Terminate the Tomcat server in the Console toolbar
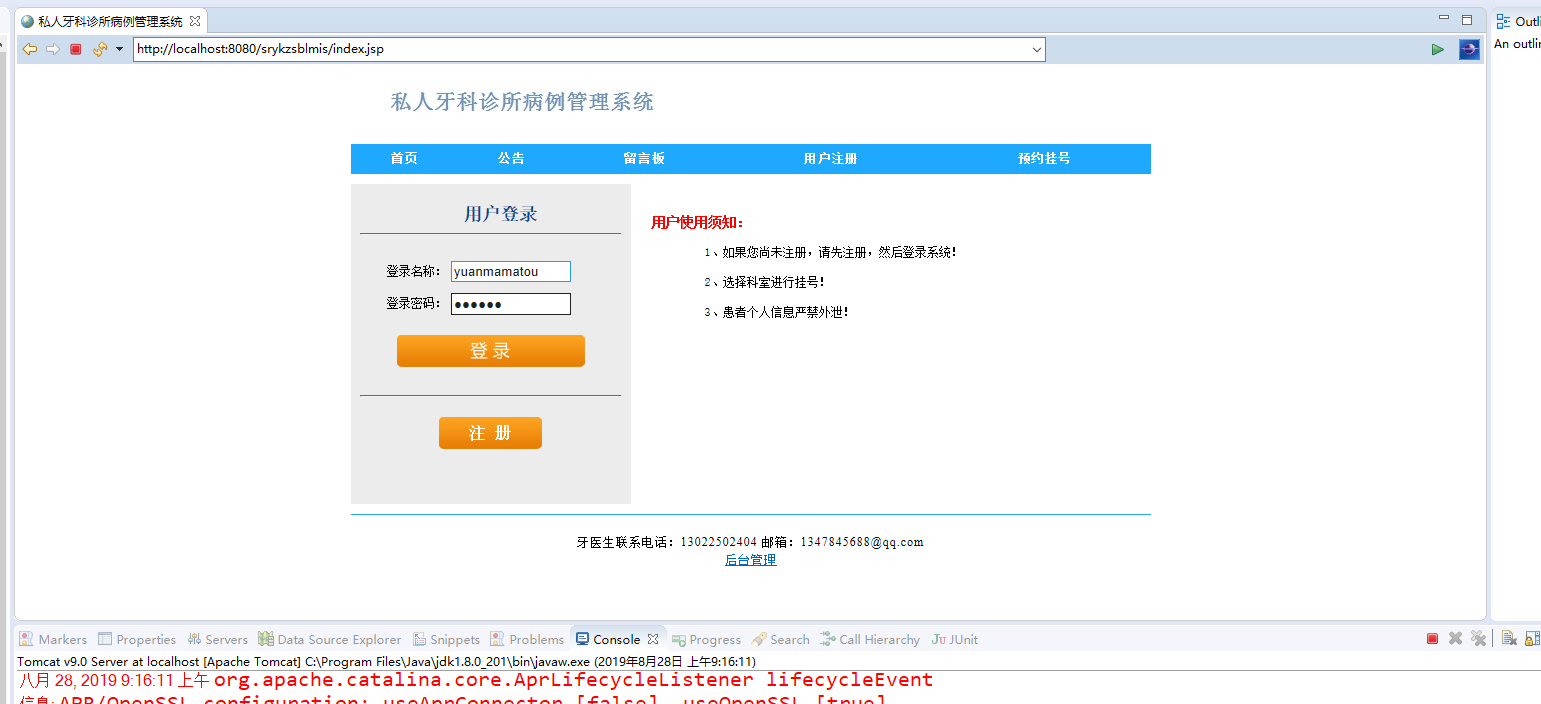Screen dimensions: 1541x704 pos(1432,638)
